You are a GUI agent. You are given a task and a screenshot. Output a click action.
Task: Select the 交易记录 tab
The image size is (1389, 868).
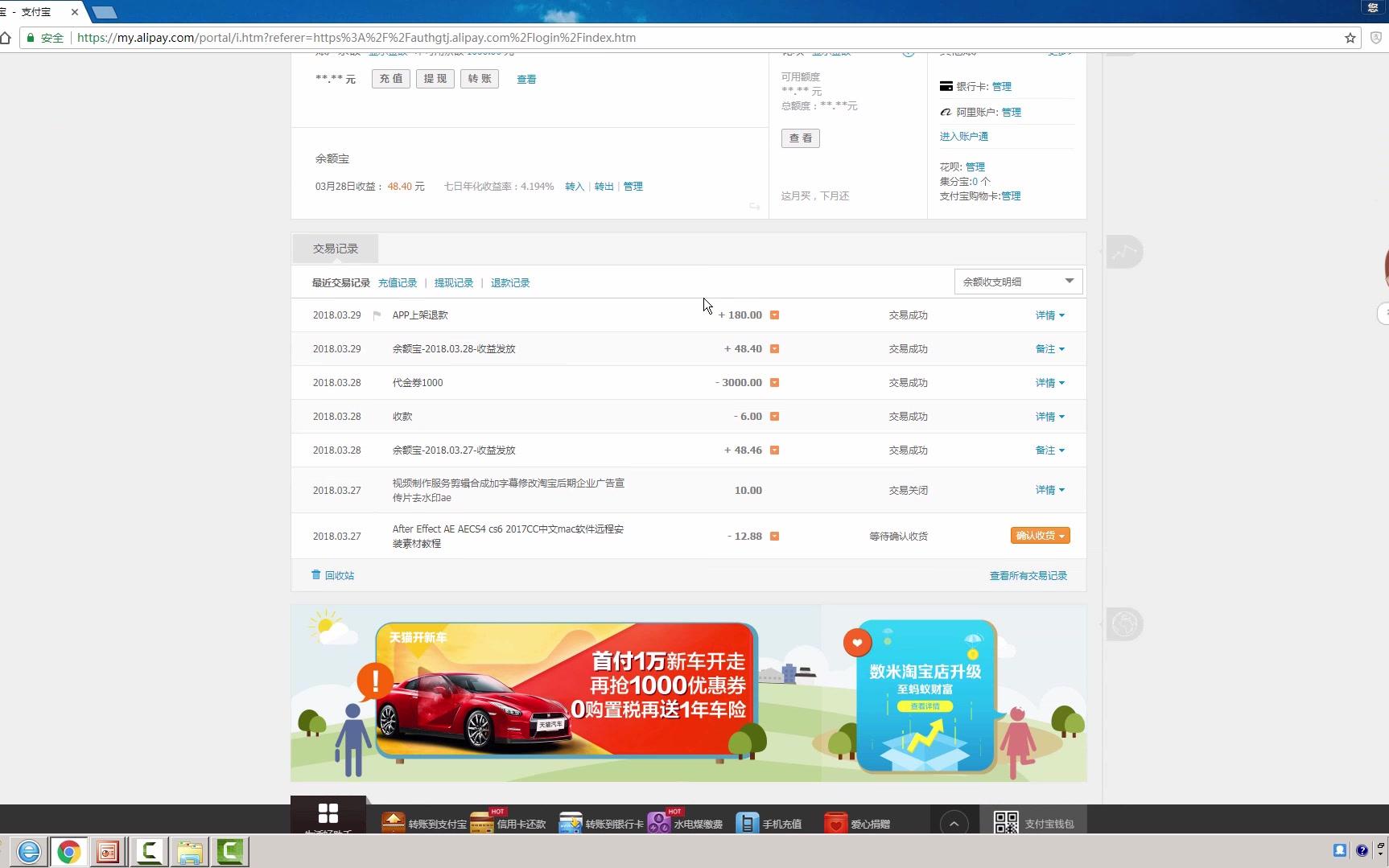pyautogui.click(x=336, y=249)
